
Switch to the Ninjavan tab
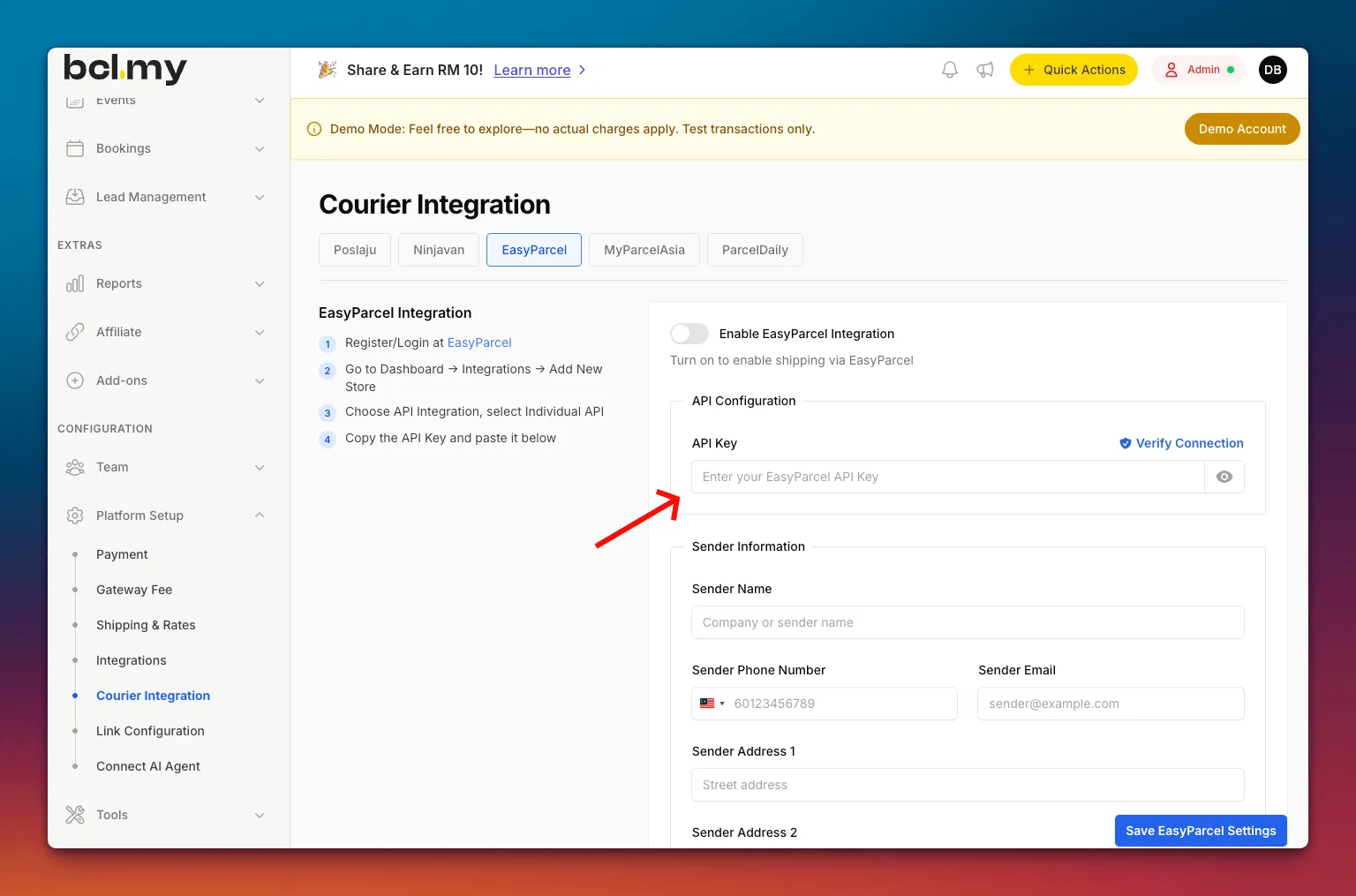pyautogui.click(x=439, y=250)
